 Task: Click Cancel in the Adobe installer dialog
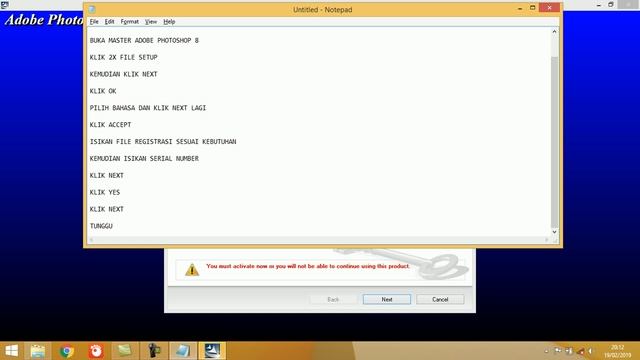point(440,300)
